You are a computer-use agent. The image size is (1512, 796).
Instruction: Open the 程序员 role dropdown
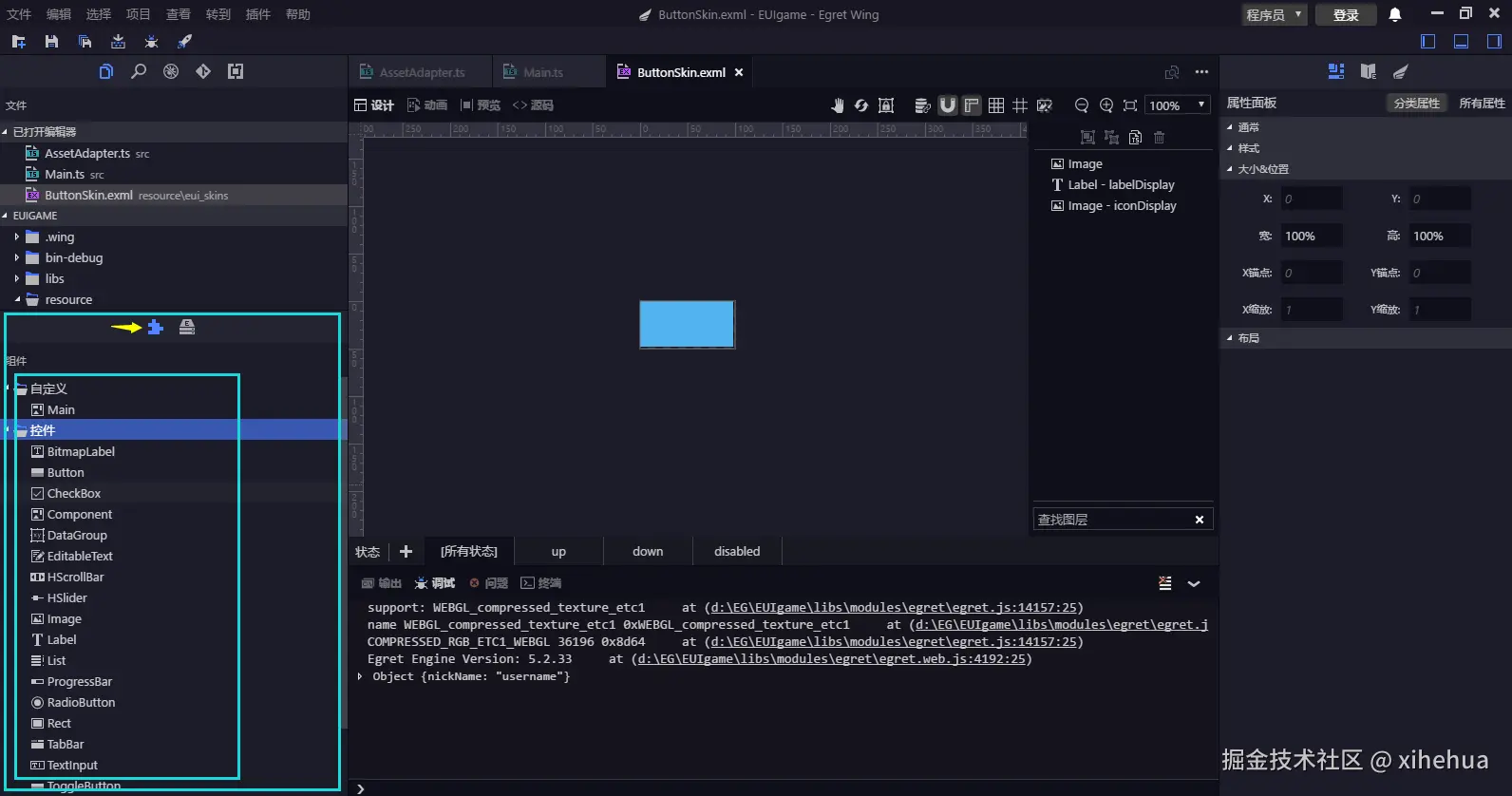coord(1275,14)
